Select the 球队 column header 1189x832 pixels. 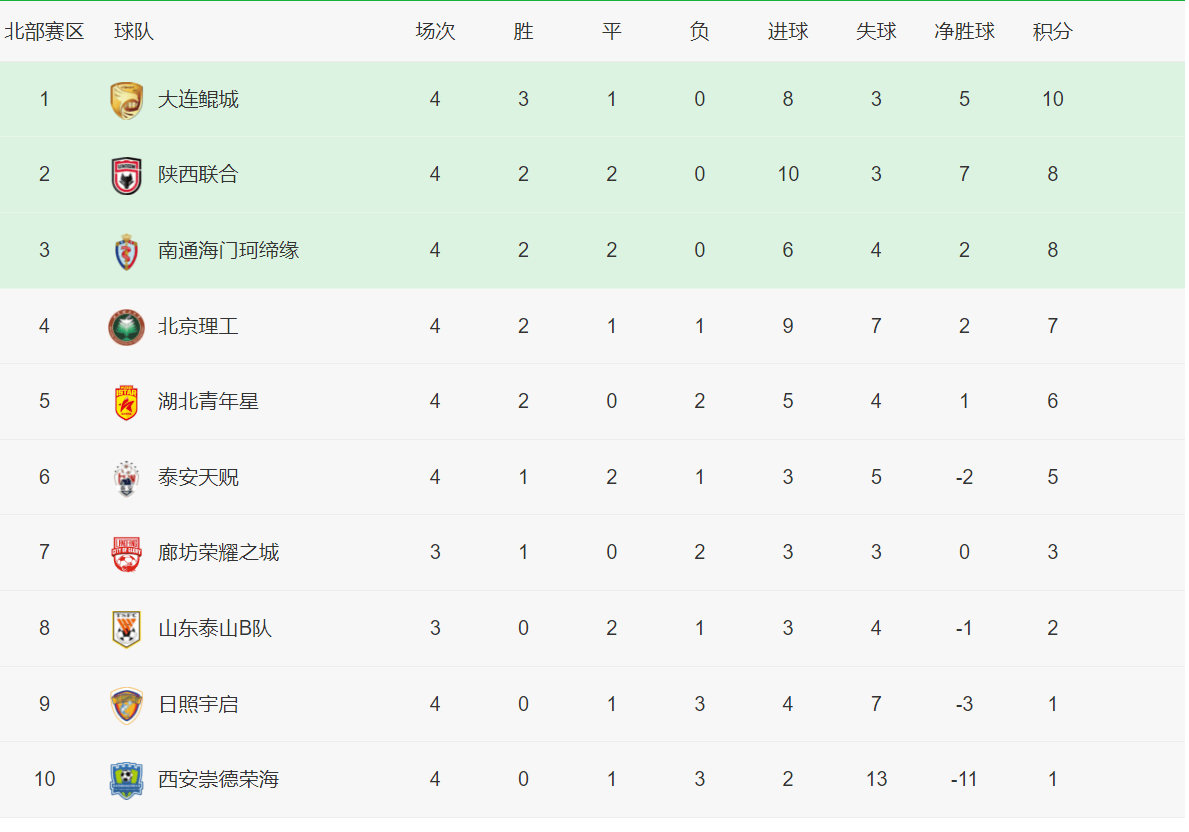[x=133, y=32]
